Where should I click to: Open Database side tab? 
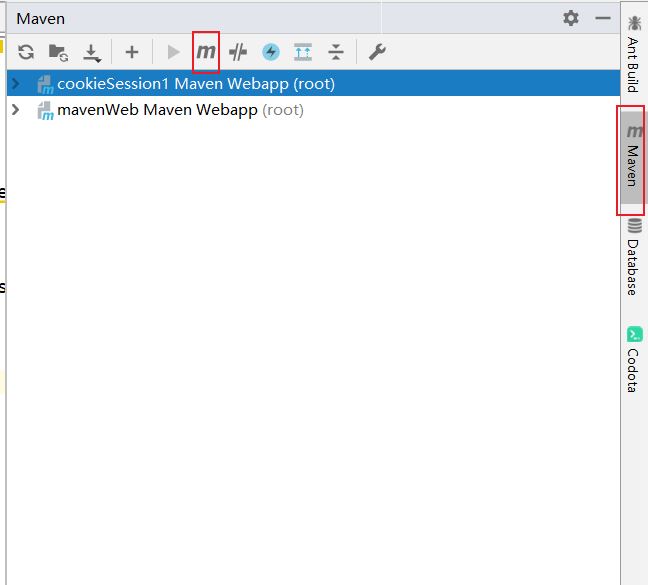pos(634,257)
